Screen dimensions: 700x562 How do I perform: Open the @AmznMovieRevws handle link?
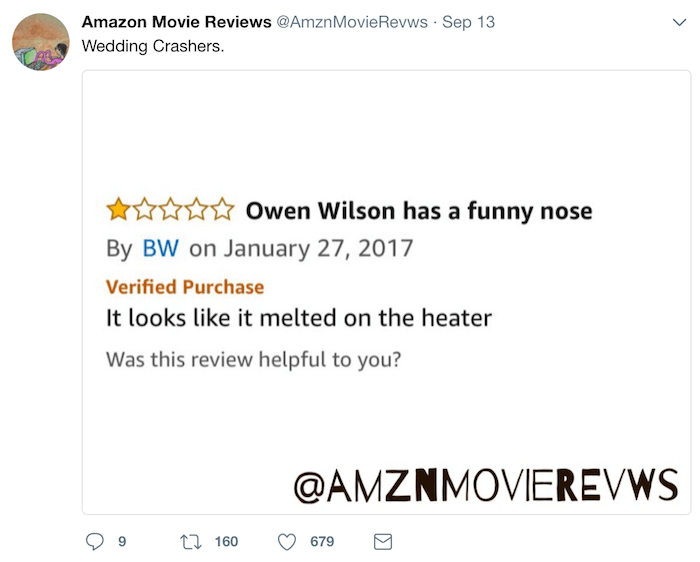352,22
